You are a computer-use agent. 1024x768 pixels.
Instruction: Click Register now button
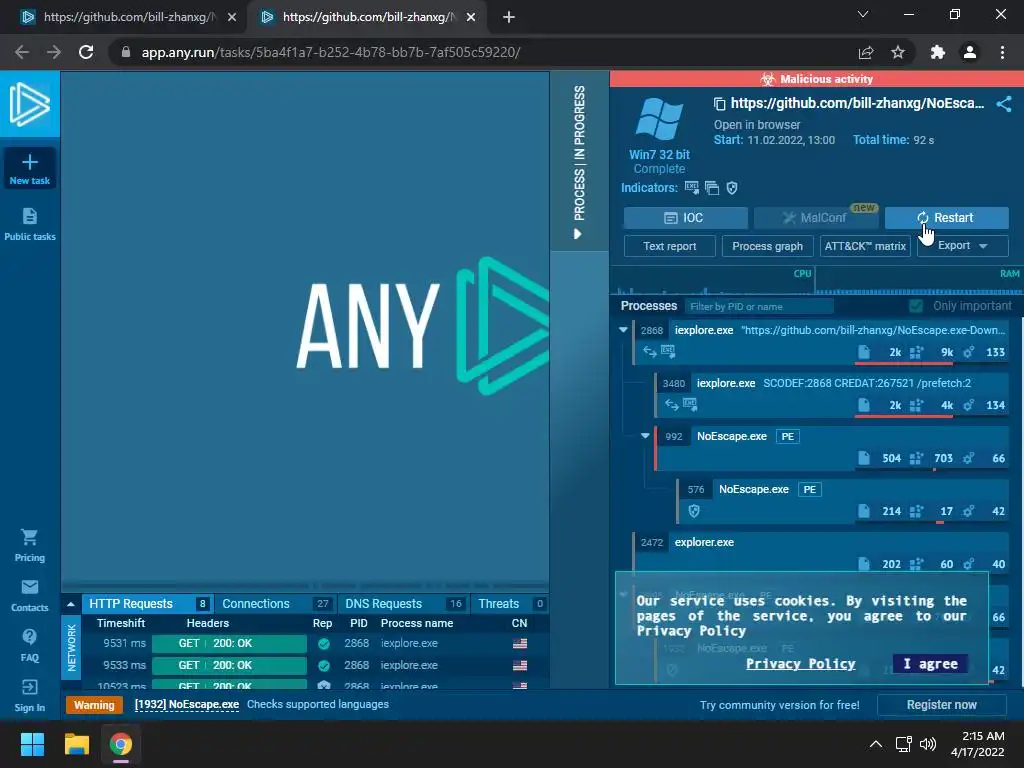pyautogui.click(x=941, y=705)
